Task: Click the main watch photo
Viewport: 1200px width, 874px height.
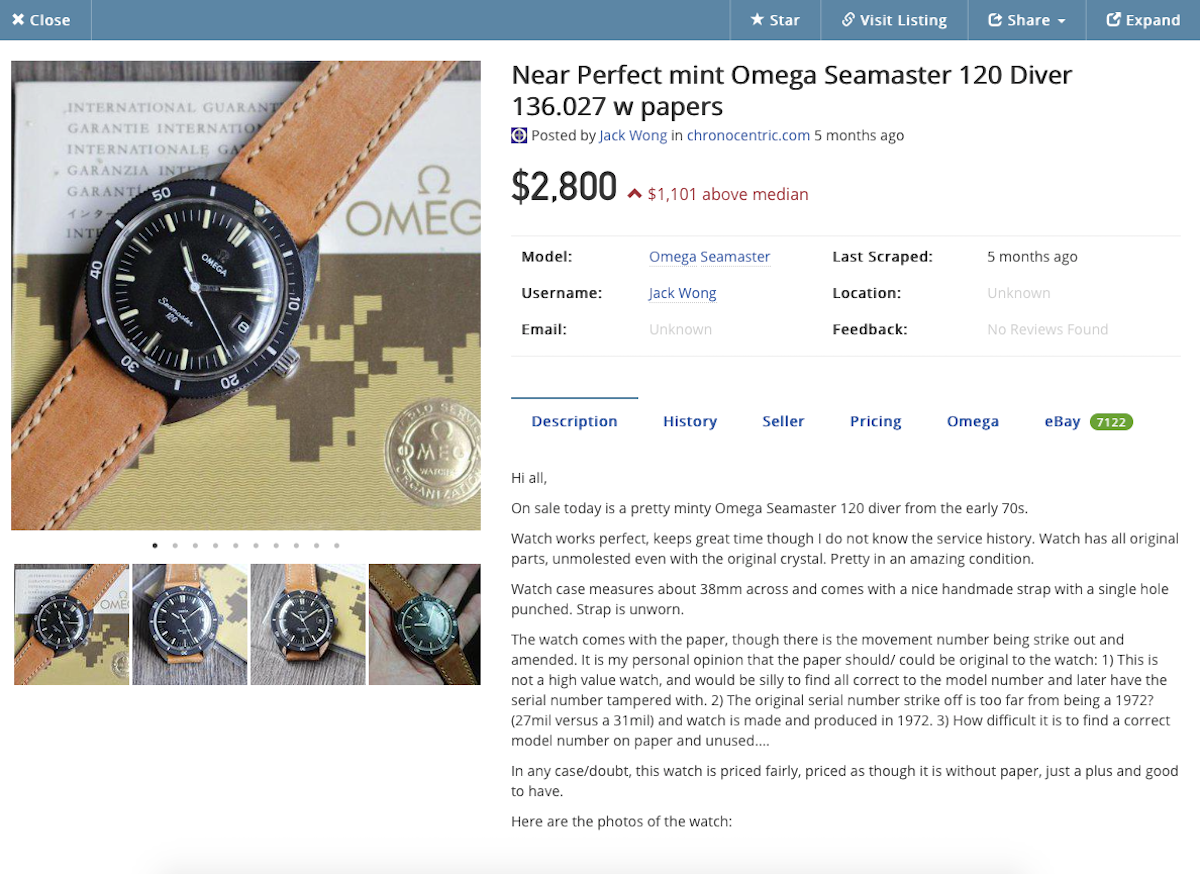Action: point(245,296)
